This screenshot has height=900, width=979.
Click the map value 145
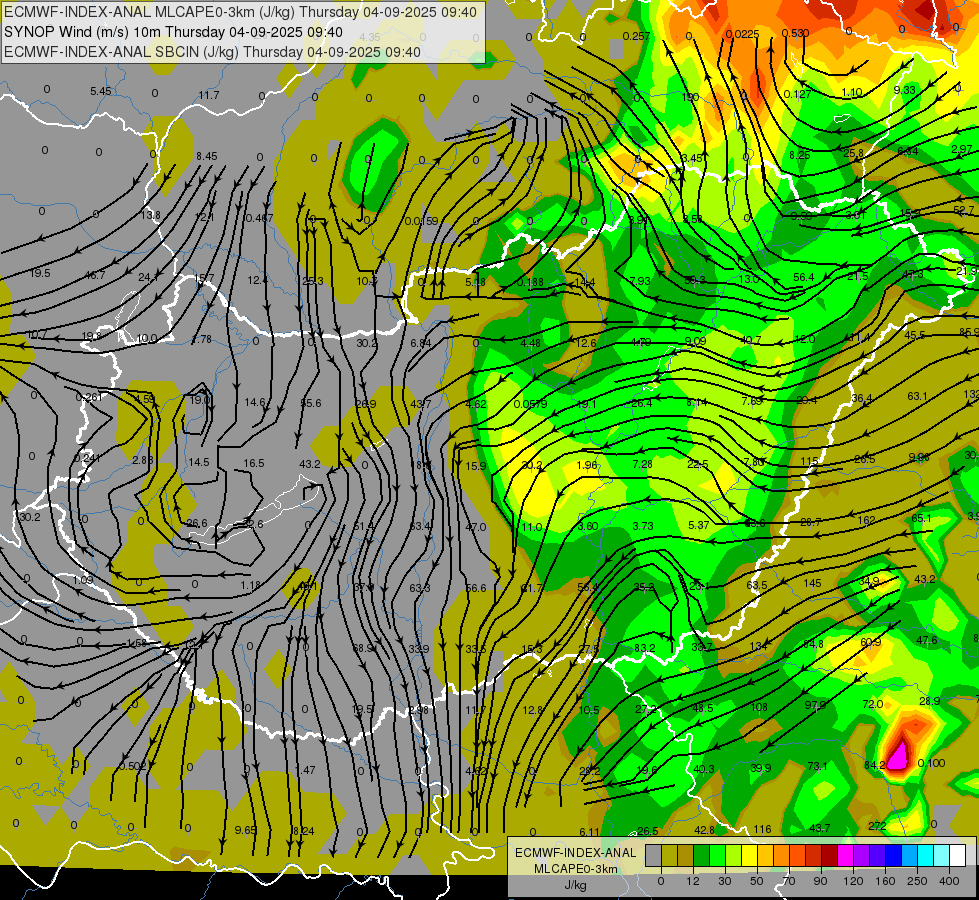click(812, 583)
